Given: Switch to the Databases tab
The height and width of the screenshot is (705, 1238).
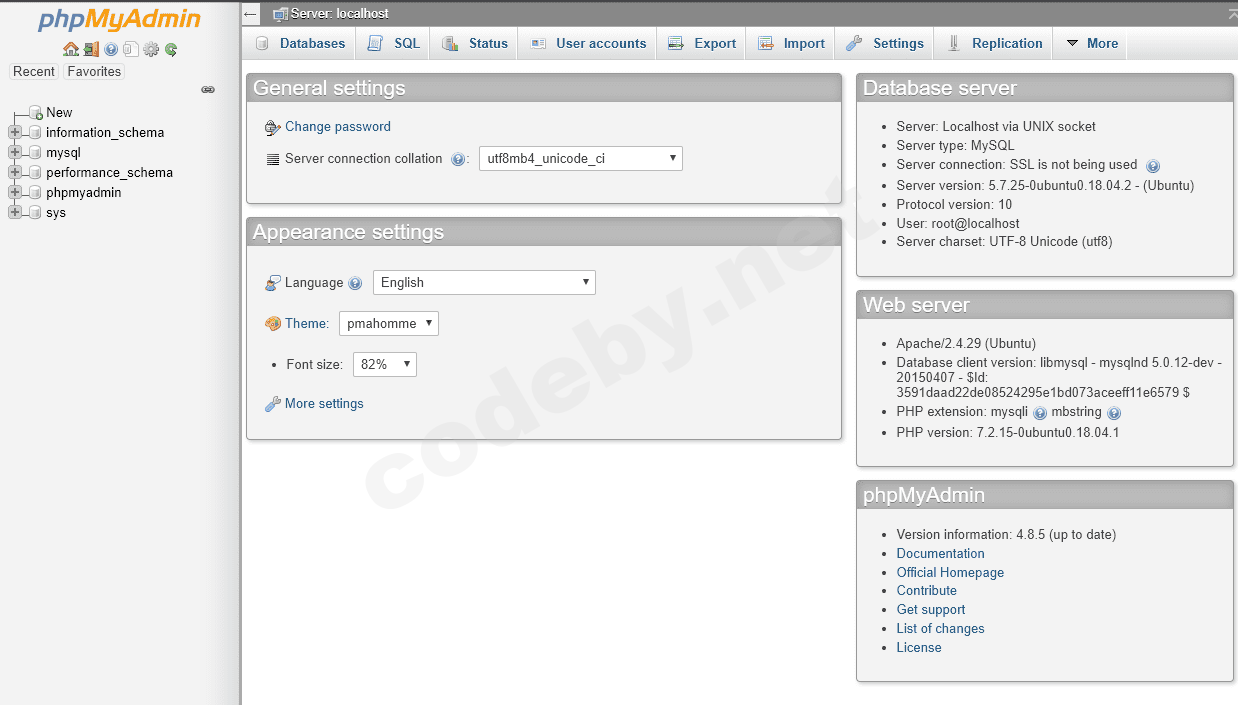Looking at the screenshot, I should [x=299, y=43].
